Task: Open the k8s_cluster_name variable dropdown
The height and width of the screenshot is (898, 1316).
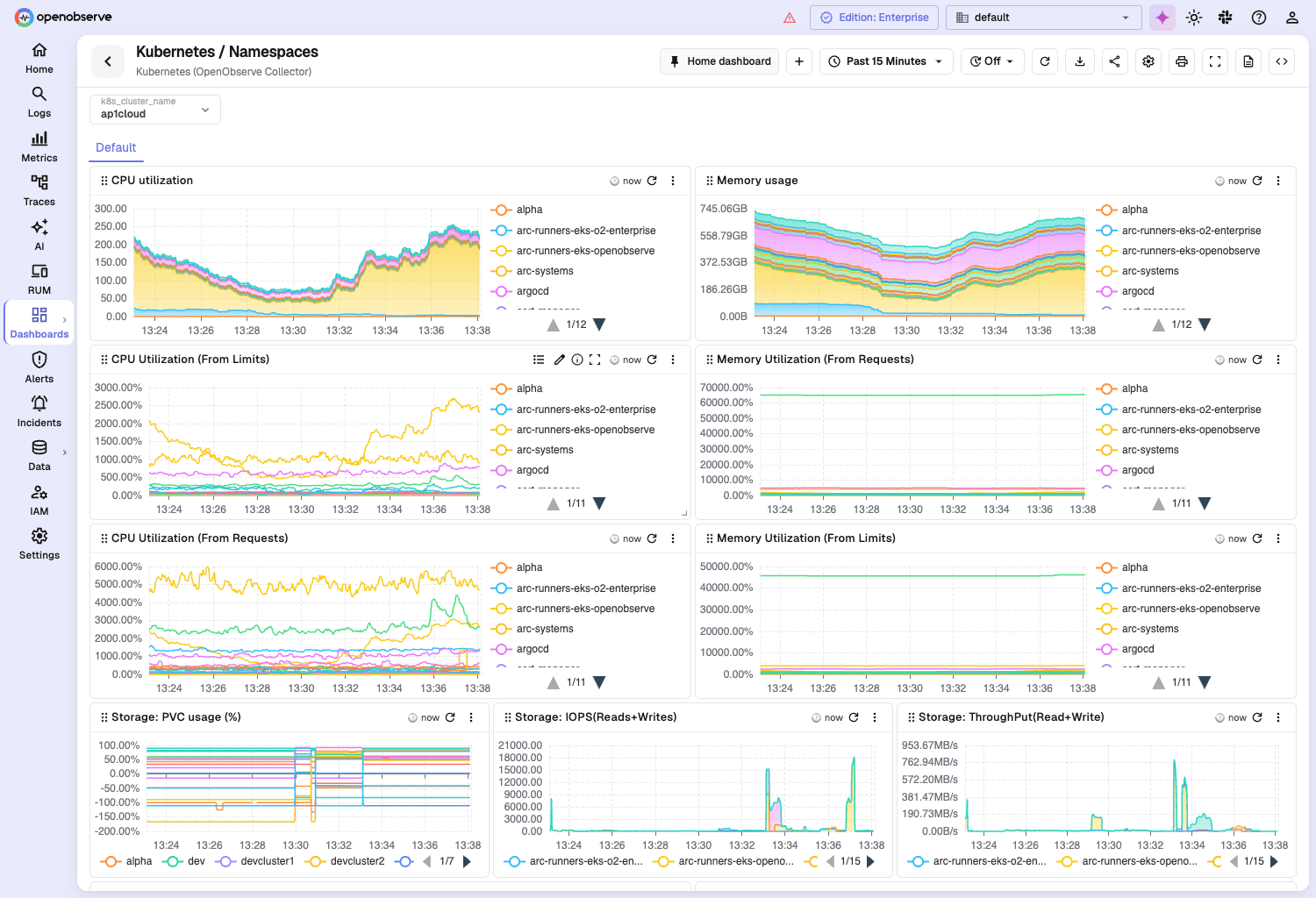Action: point(155,110)
